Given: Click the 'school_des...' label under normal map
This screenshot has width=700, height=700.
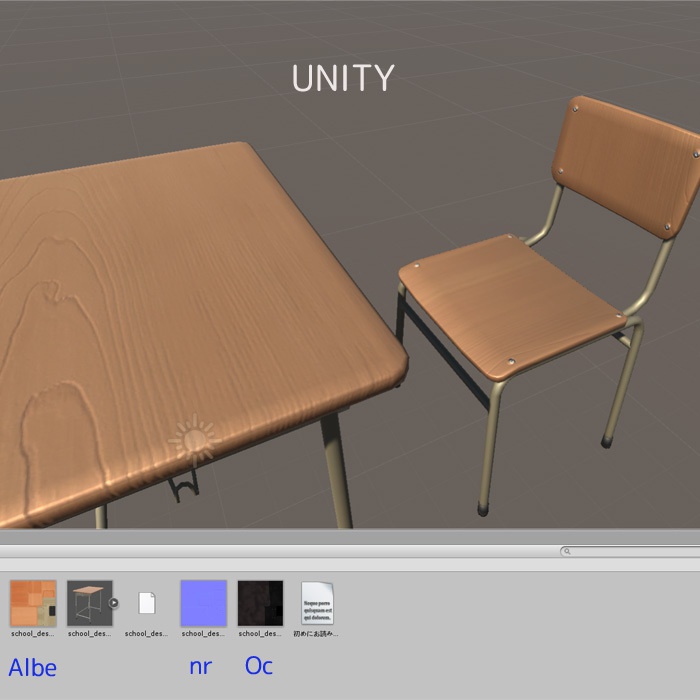Looking at the screenshot, I should tap(204, 633).
